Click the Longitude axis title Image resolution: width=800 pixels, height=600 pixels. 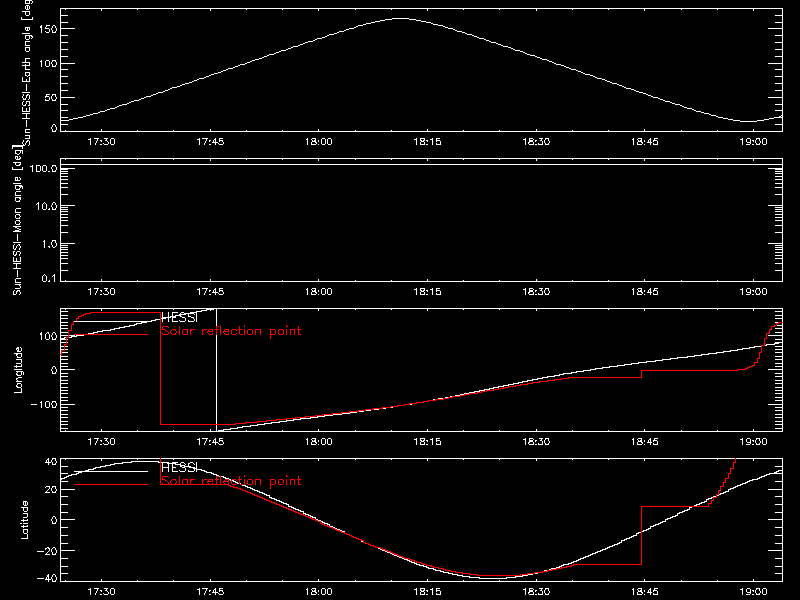[18, 370]
